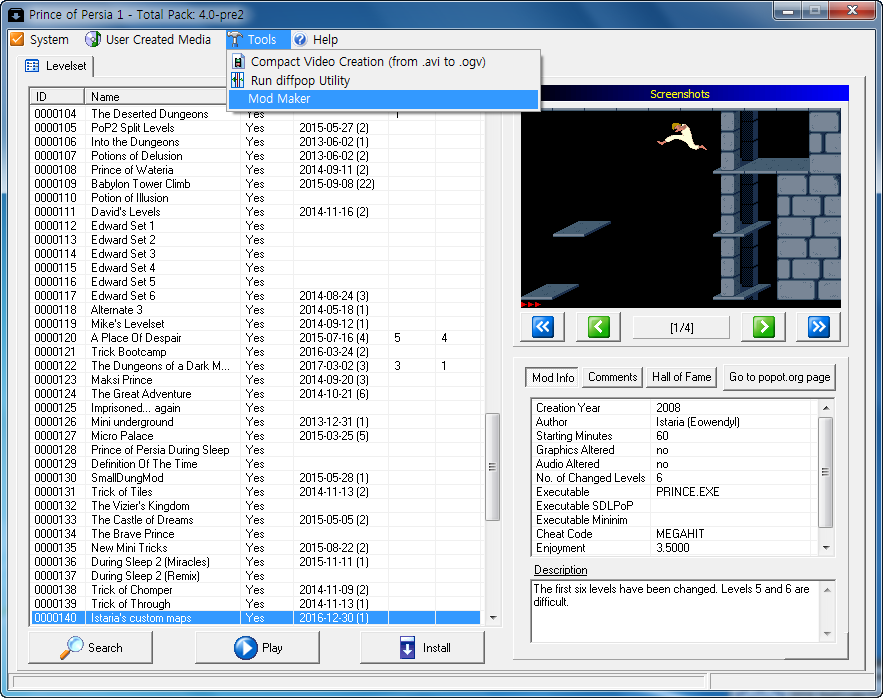Click the Install download icon
The height and width of the screenshot is (698, 883).
click(x=408, y=647)
